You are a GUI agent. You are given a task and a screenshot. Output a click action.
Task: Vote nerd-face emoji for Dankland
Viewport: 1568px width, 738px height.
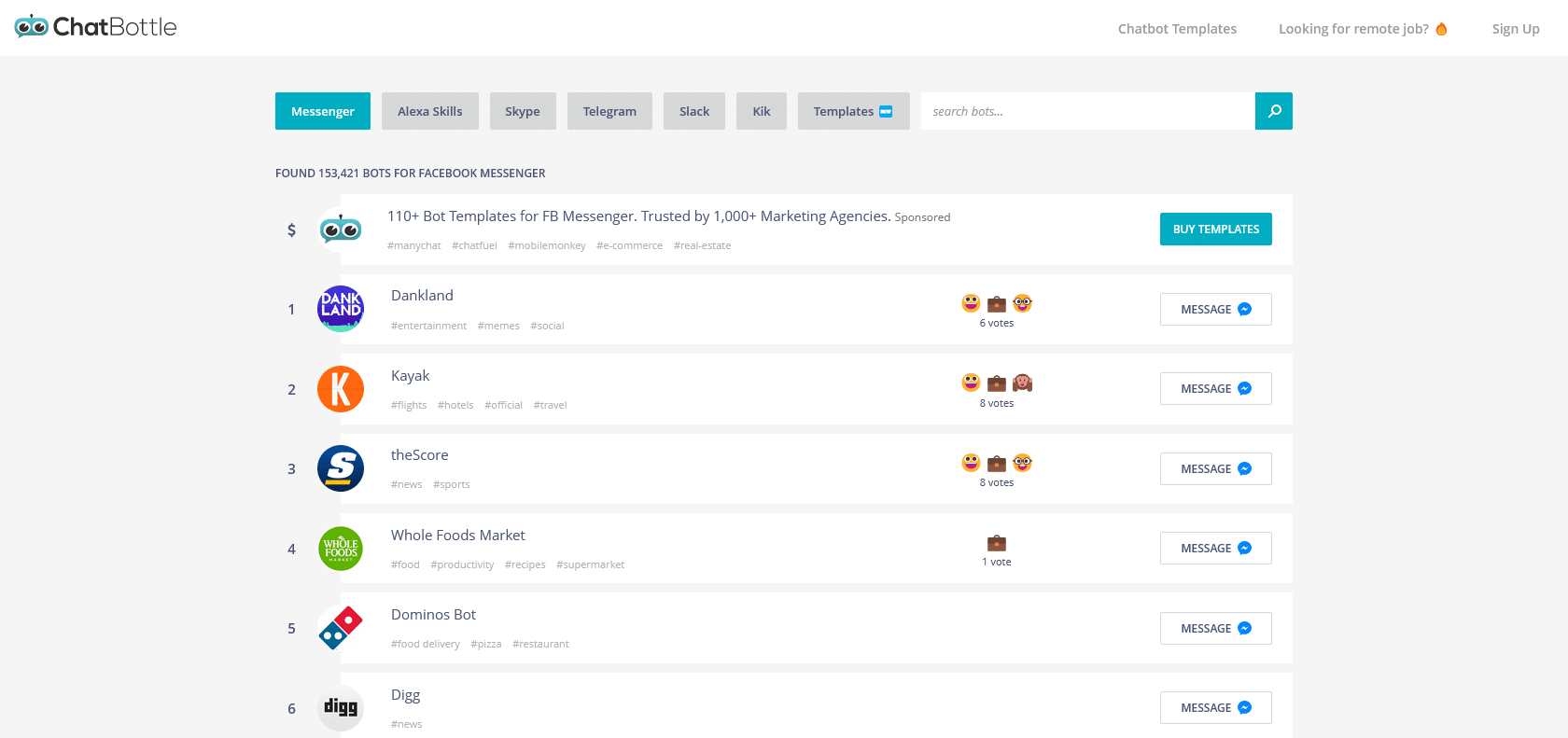pos(1023,303)
